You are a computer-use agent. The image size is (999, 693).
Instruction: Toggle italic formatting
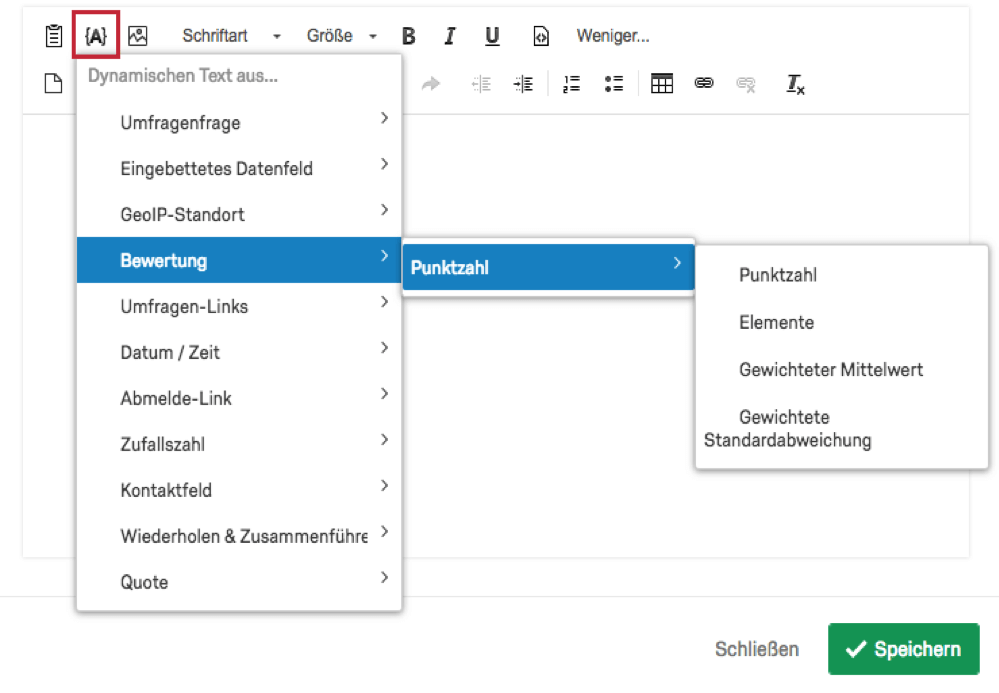tap(450, 36)
